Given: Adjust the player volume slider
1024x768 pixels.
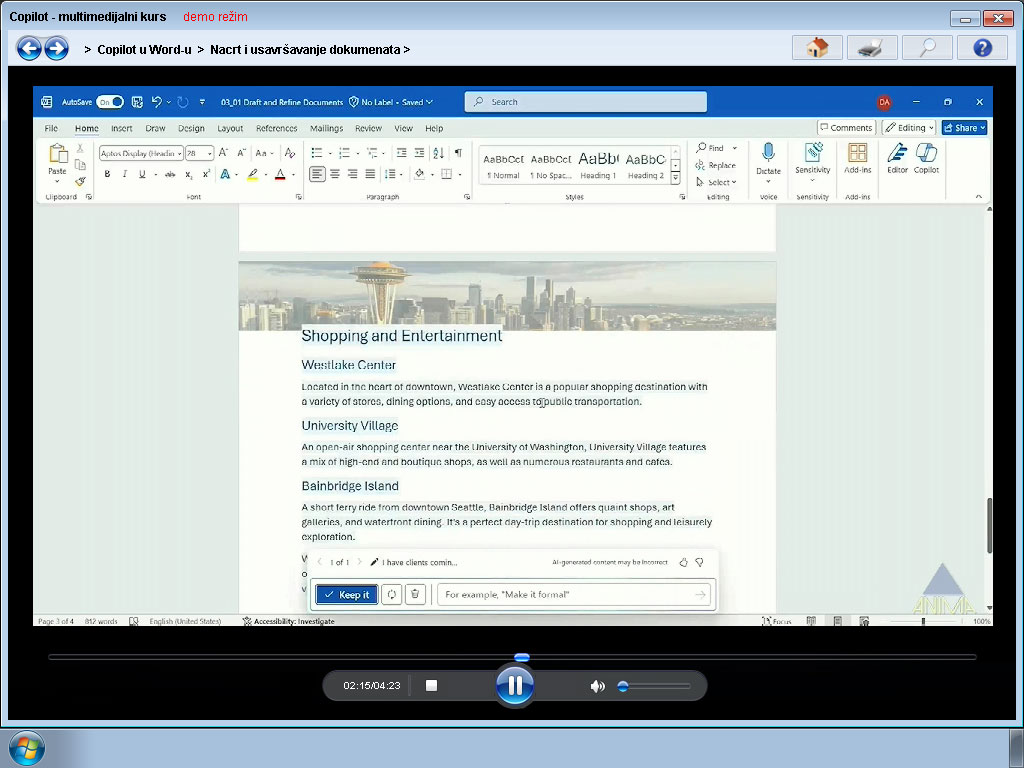Looking at the screenshot, I should pos(653,686).
